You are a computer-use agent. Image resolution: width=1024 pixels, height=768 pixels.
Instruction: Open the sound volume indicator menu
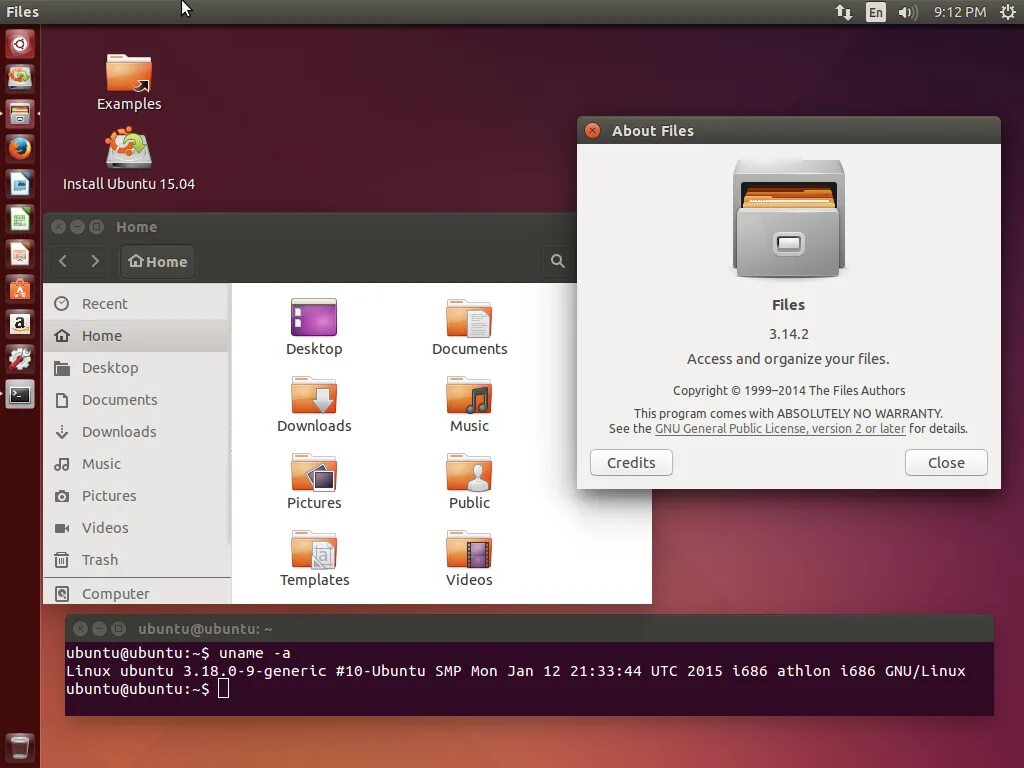(x=907, y=12)
